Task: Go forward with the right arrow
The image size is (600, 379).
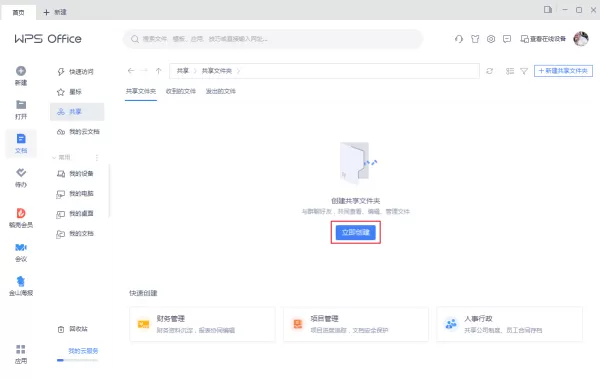Action: point(144,70)
